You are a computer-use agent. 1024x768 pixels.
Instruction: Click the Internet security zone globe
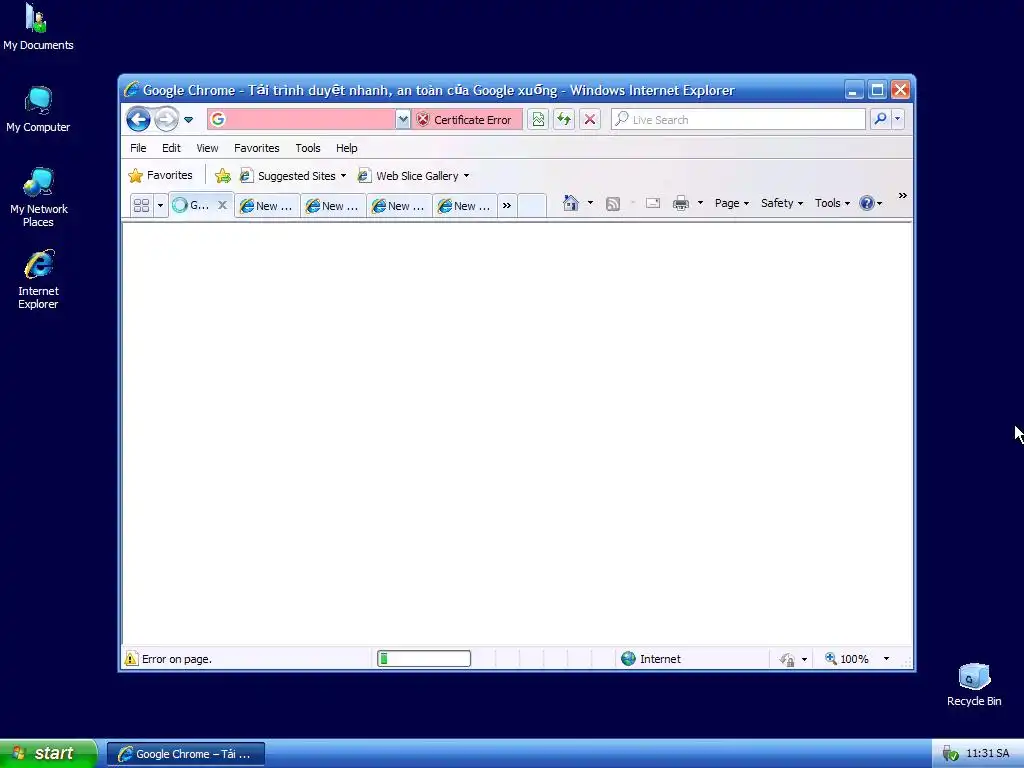pyautogui.click(x=628, y=658)
